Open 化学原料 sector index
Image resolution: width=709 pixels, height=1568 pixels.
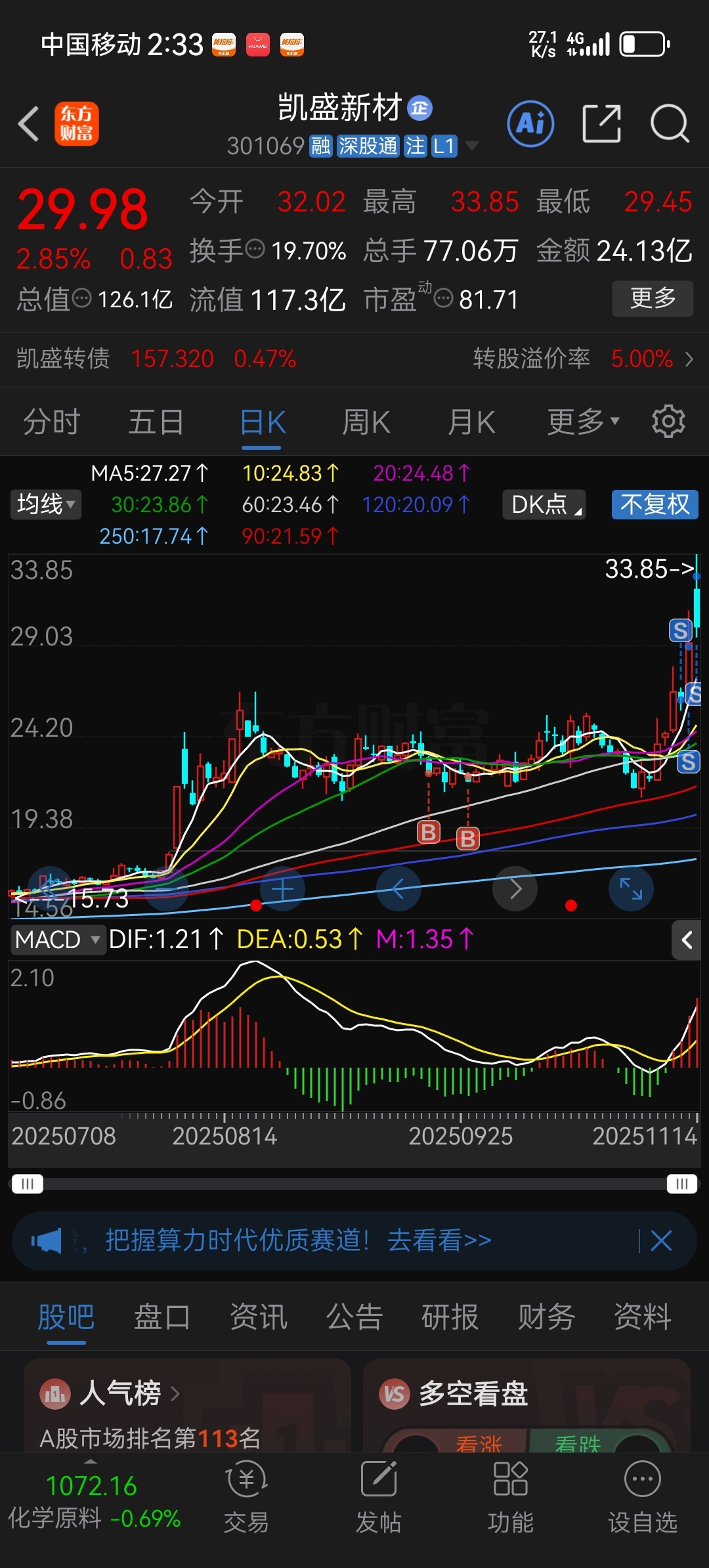point(94,1502)
